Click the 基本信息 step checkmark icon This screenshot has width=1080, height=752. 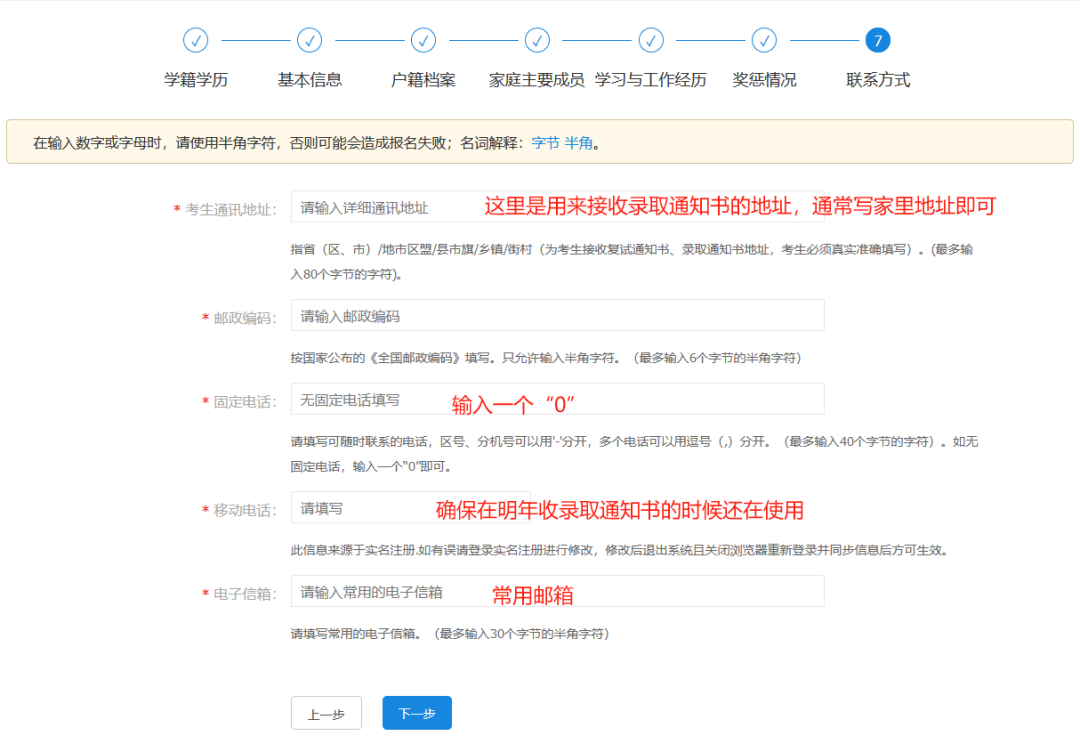(x=309, y=40)
